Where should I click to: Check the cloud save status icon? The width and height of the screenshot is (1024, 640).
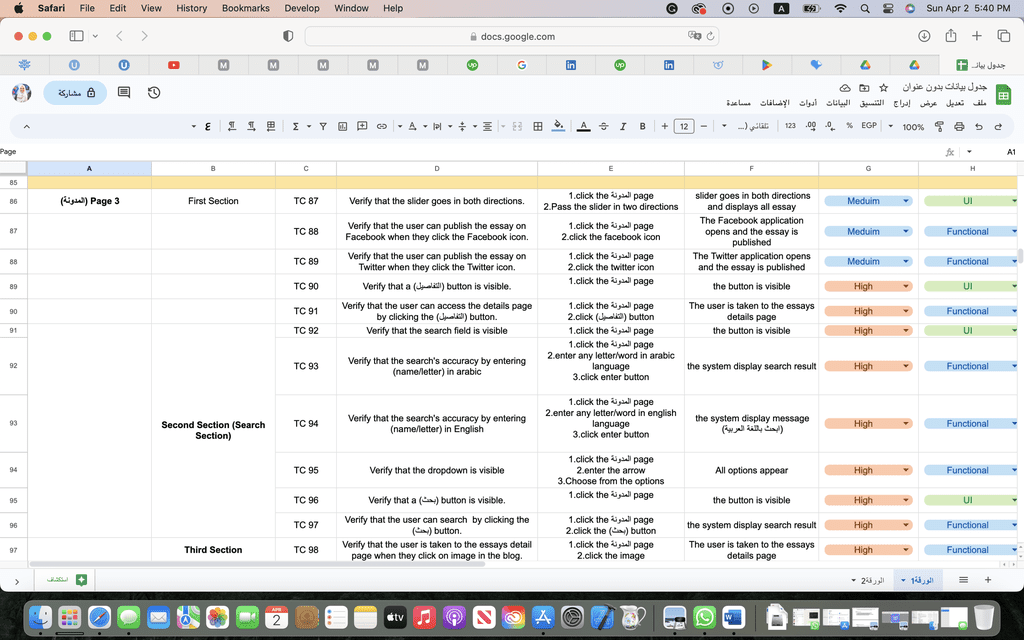[x=844, y=88]
